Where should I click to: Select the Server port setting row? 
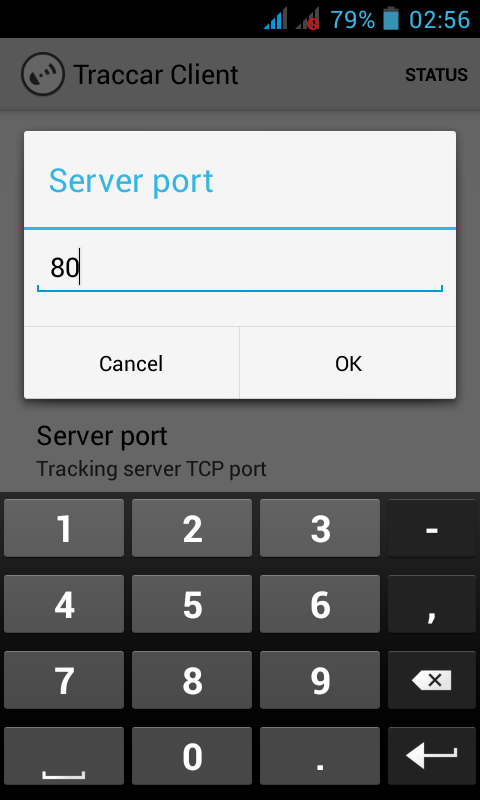(x=240, y=451)
